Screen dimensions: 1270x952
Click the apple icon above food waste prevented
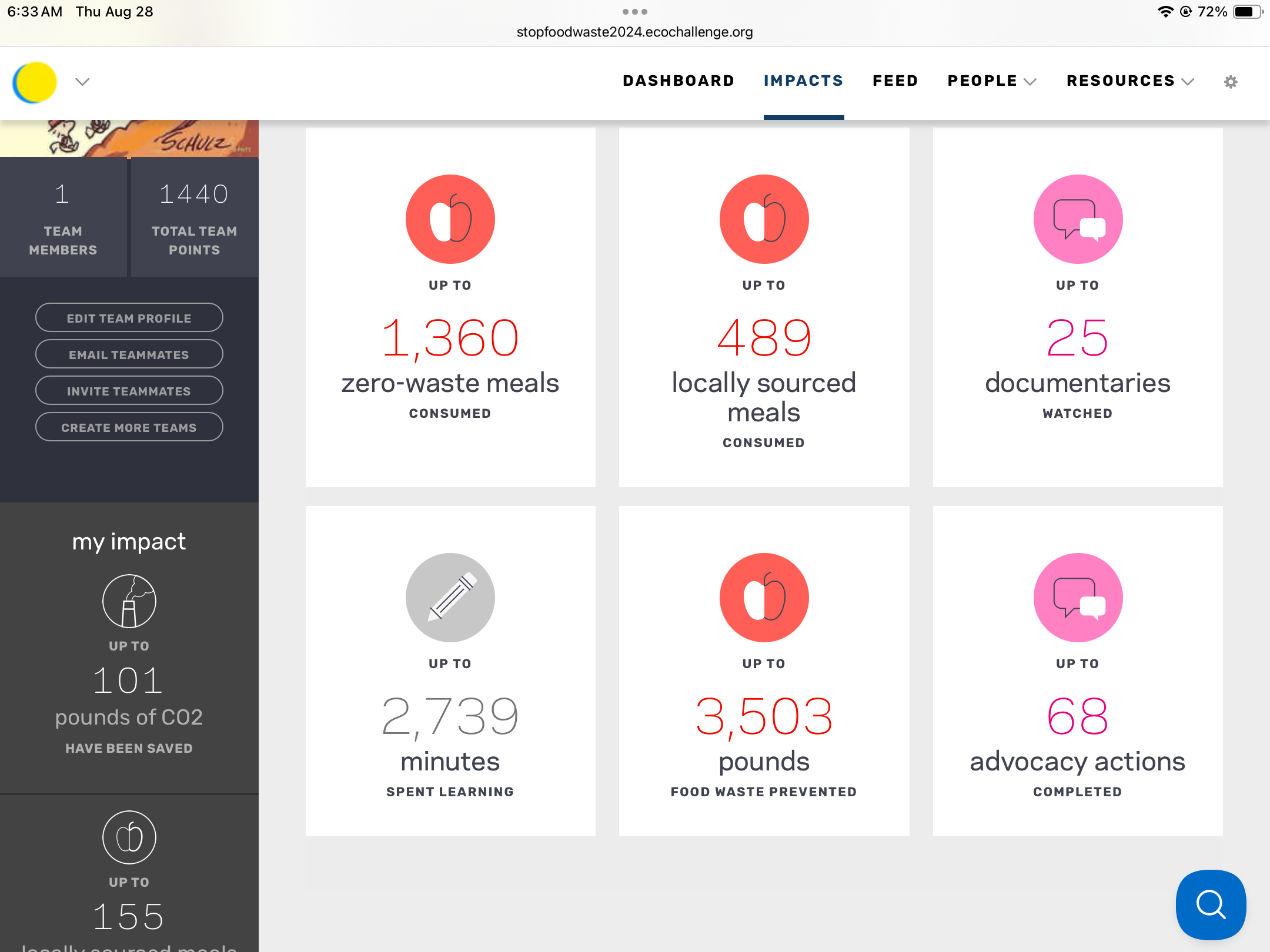tap(764, 598)
